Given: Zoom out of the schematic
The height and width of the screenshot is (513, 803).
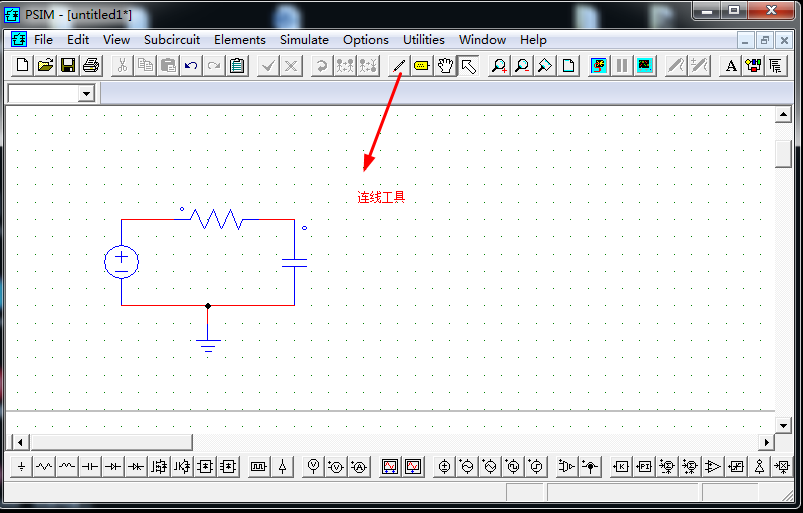Looking at the screenshot, I should point(522,66).
